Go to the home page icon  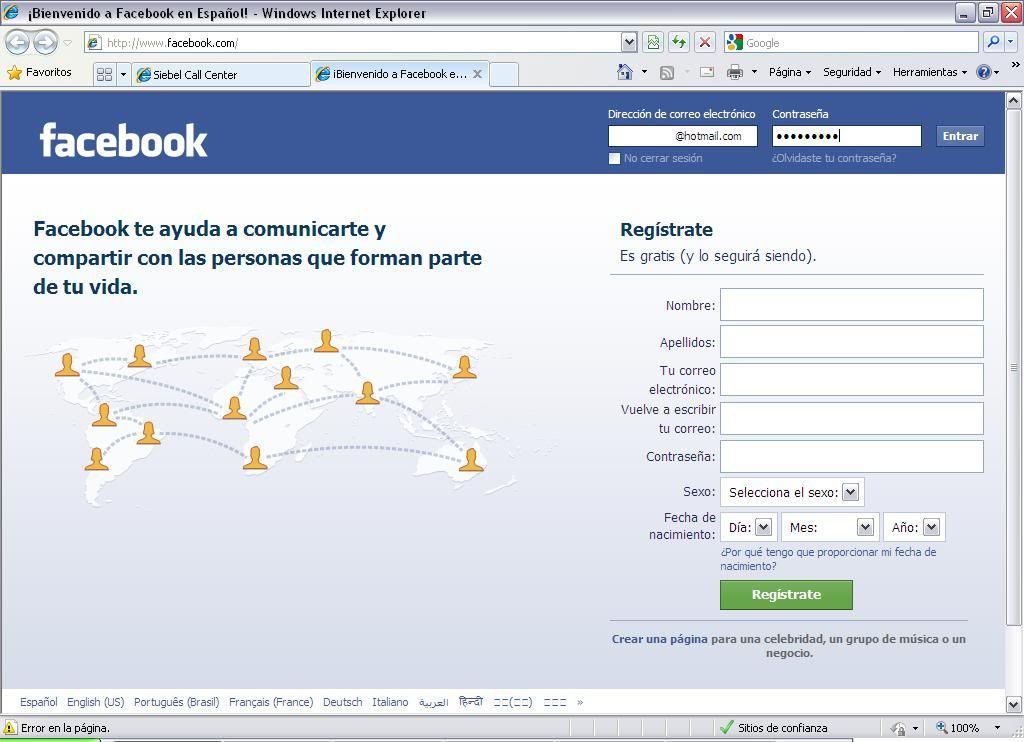(x=625, y=72)
